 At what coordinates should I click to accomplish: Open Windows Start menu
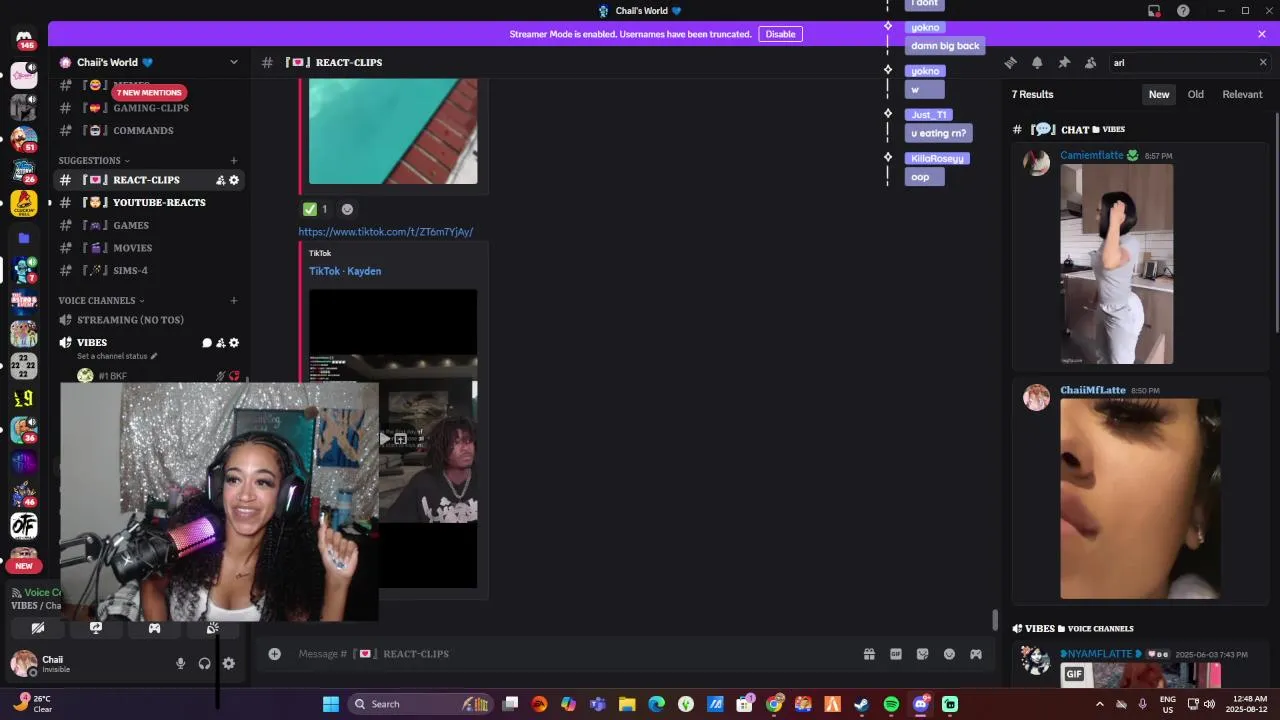click(x=331, y=704)
